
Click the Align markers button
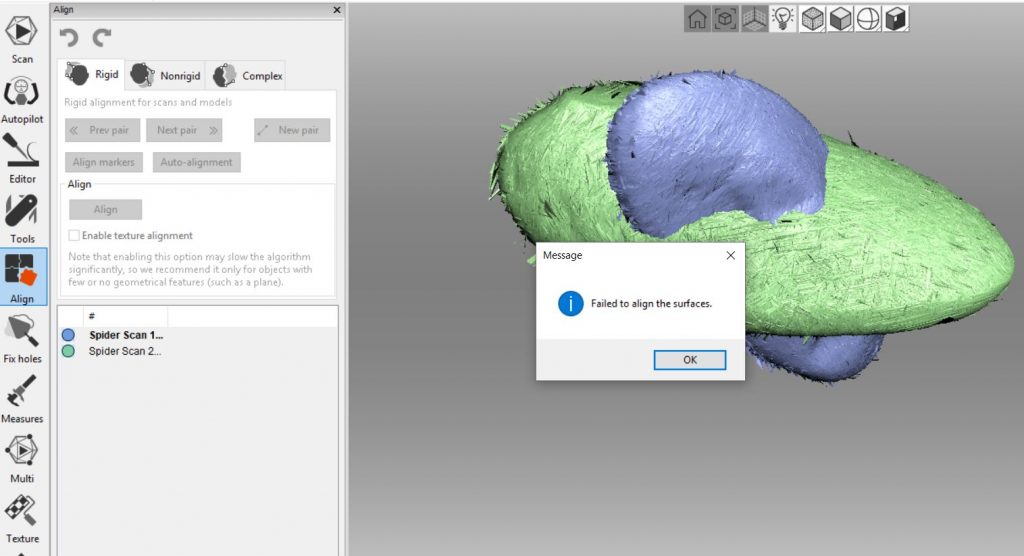tap(104, 162)
